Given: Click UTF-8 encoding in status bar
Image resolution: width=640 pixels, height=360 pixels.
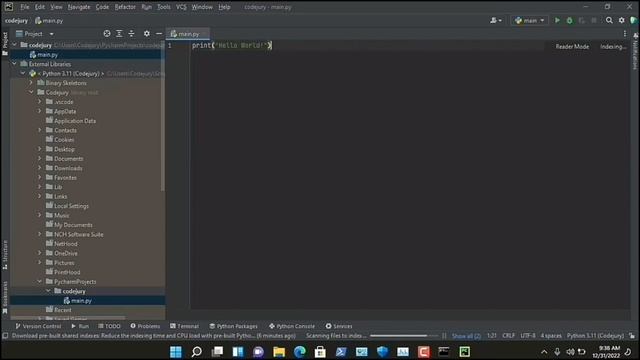Looking at the screenshot, I should [528, 336].
